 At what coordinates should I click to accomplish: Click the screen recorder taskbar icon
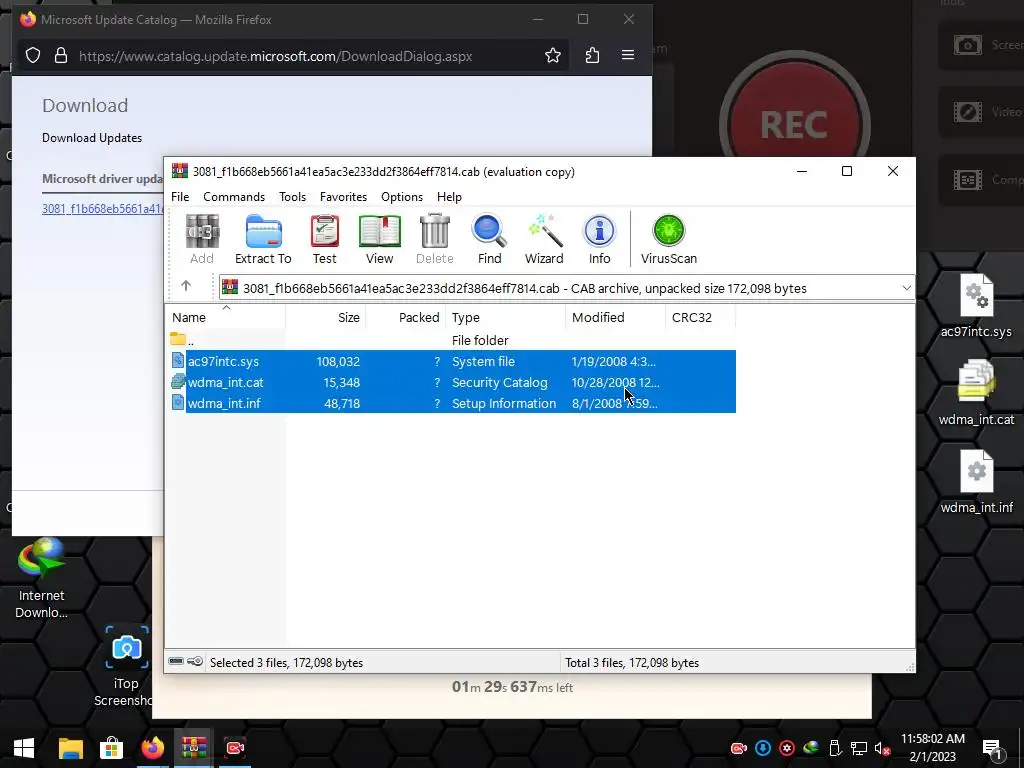(x=234, y=748)
